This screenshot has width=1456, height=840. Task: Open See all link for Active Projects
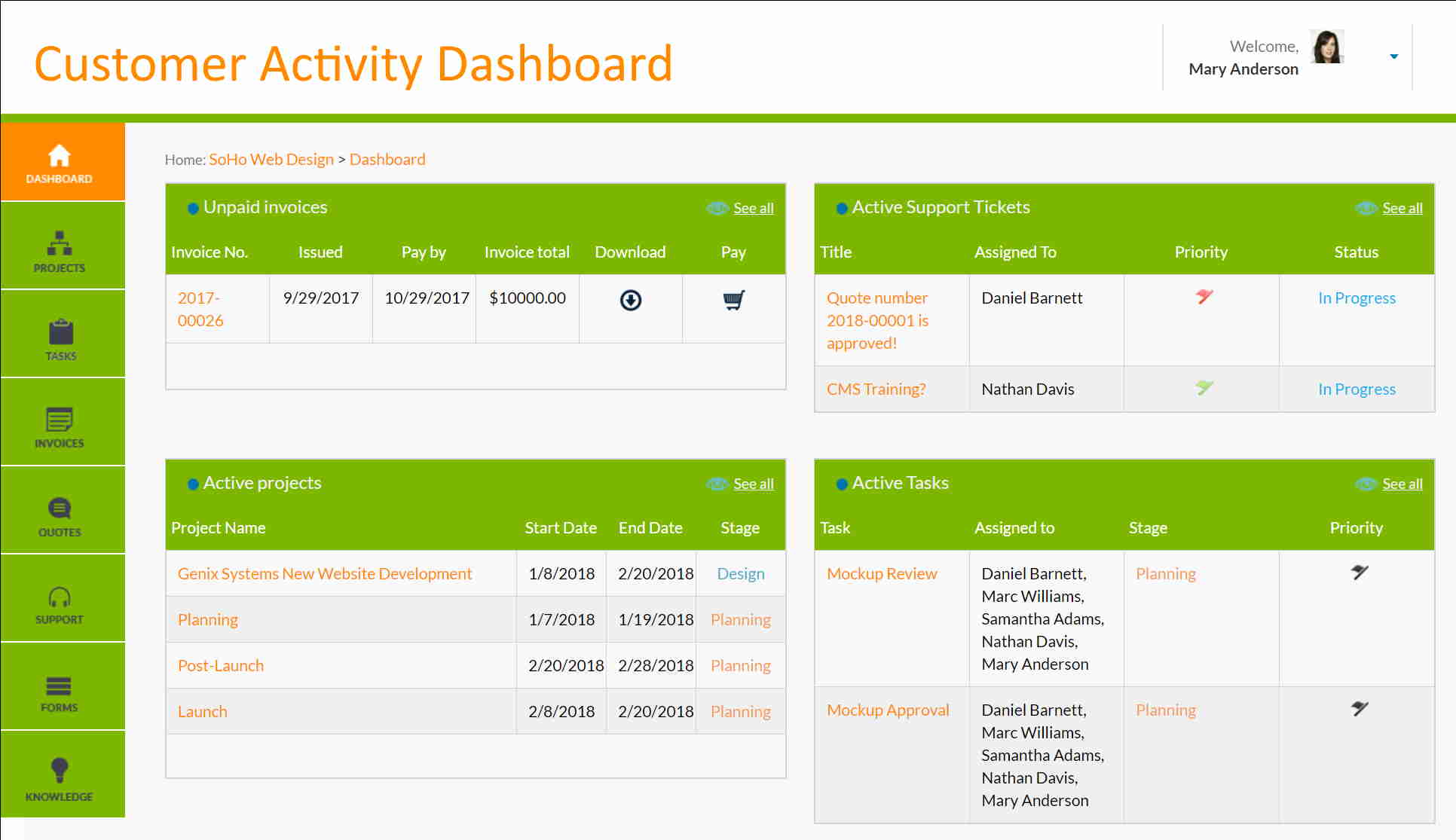coord(753,484)
